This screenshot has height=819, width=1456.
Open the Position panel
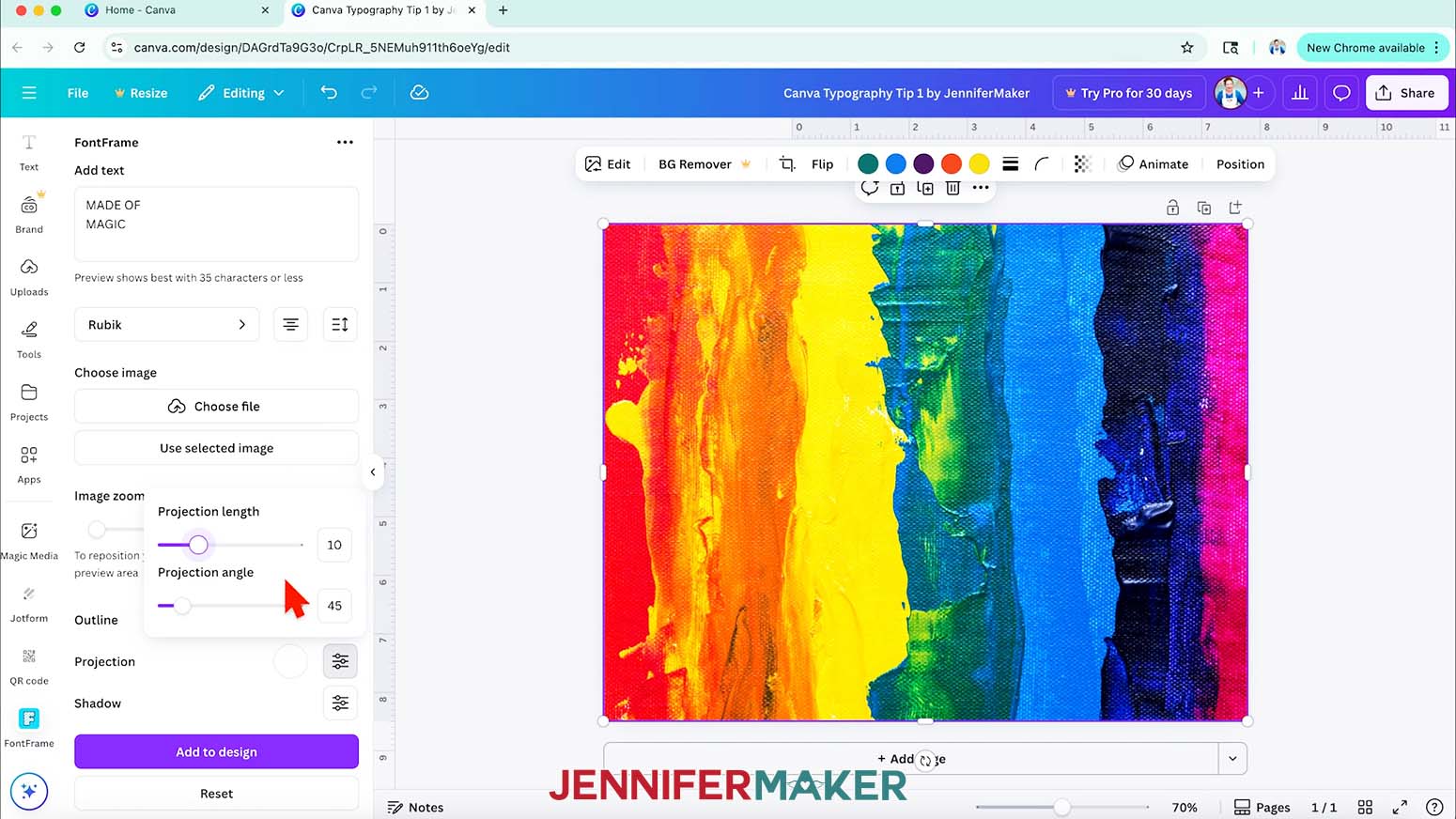pos(1240,164)
